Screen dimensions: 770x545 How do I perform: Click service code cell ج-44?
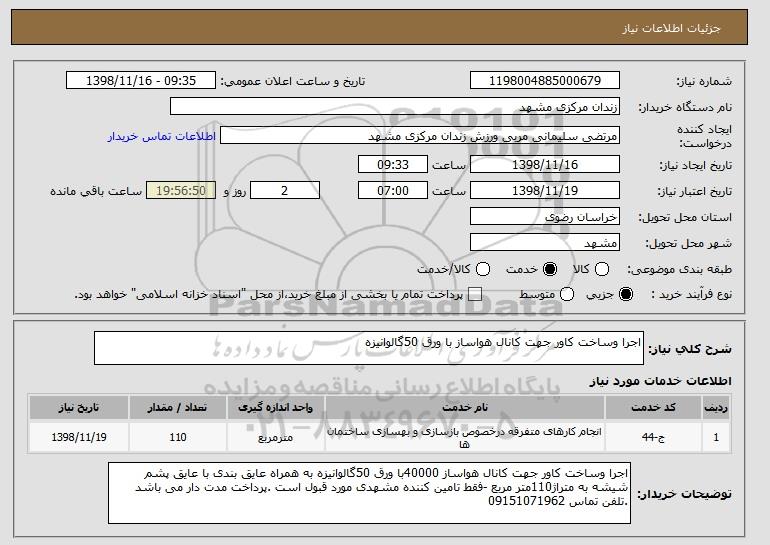pyautogui.click(x=653, y=437)
